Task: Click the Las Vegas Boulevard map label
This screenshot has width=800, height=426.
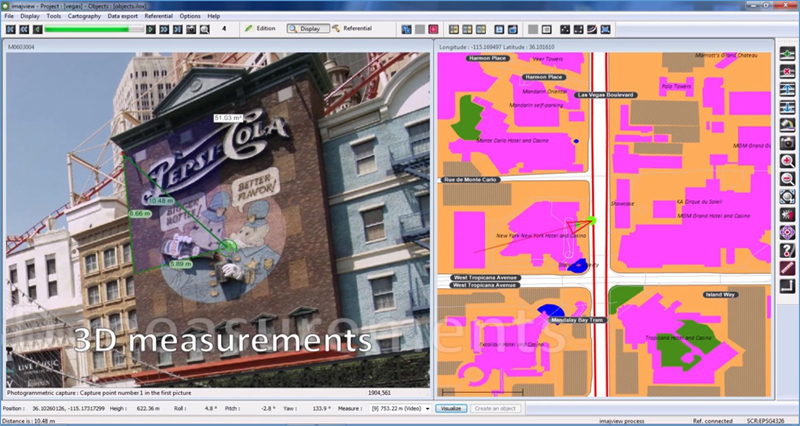Action: (x=606, y=95)
